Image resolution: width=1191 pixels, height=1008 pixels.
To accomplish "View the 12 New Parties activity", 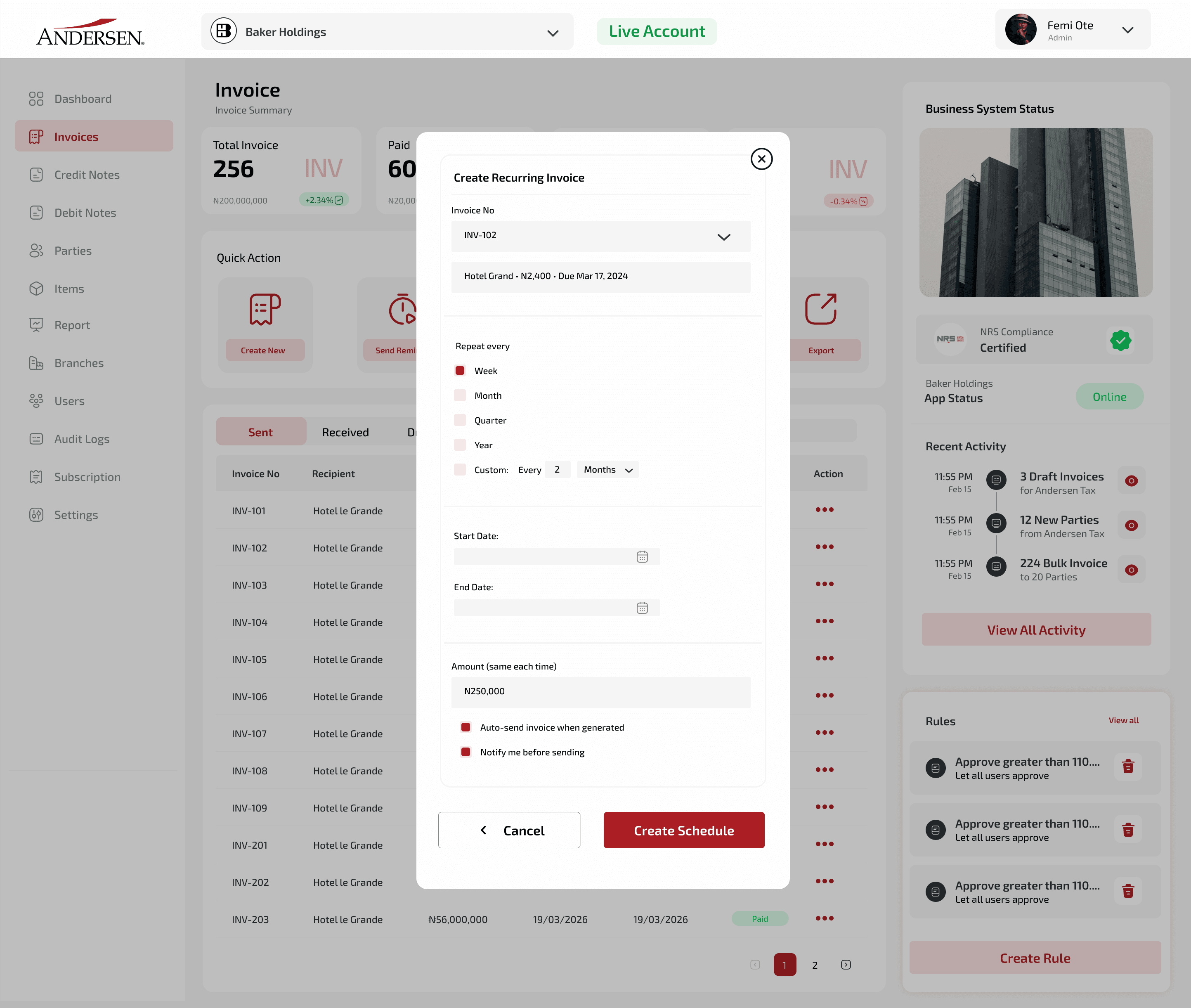I will point(1131,525).
